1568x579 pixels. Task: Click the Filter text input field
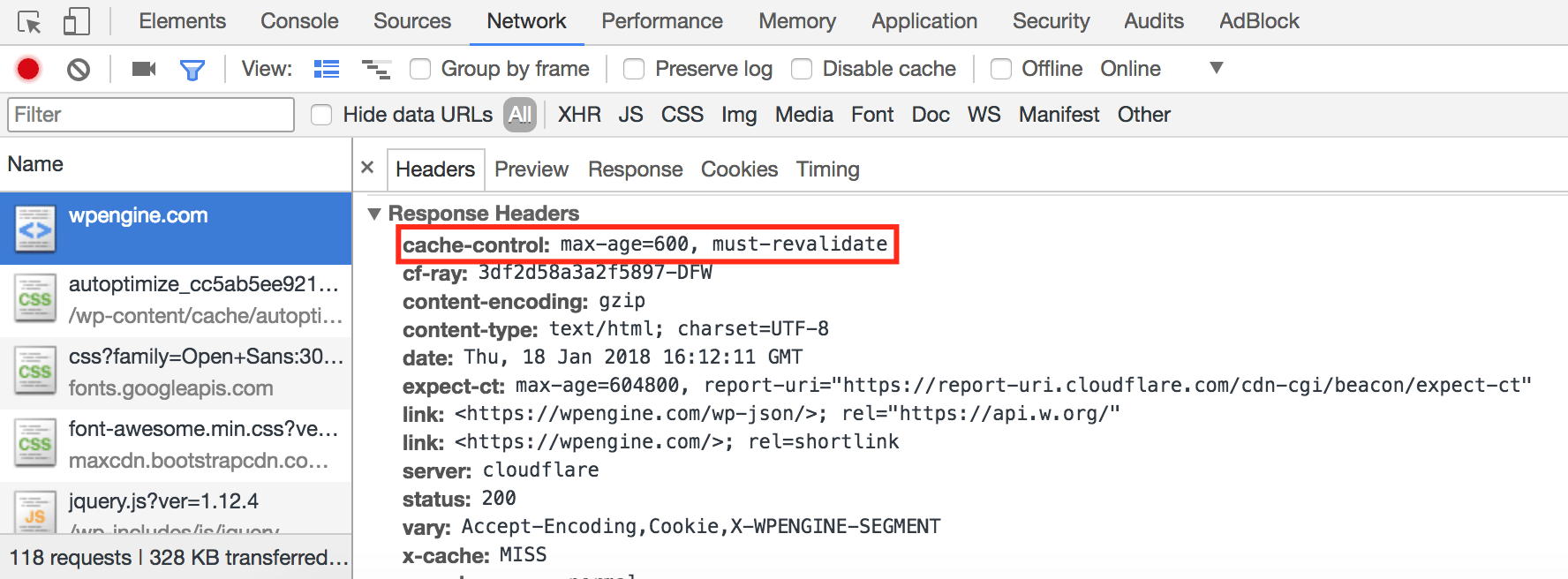pos(151,115)
